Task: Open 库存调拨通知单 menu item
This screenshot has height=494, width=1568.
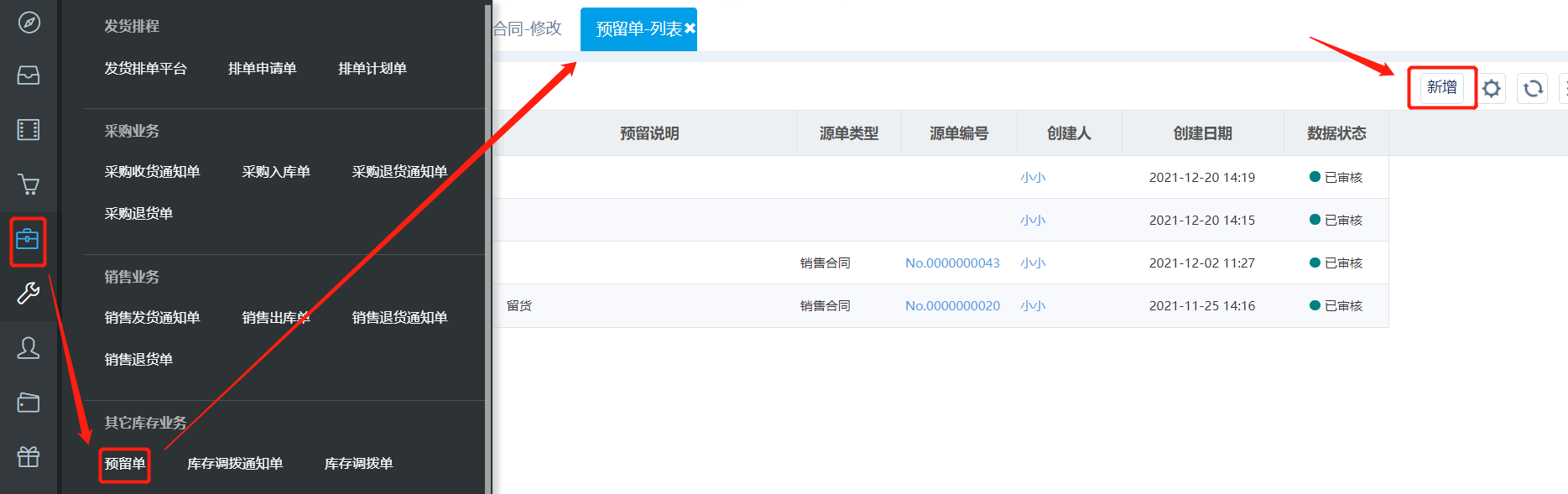Action: 235,464
